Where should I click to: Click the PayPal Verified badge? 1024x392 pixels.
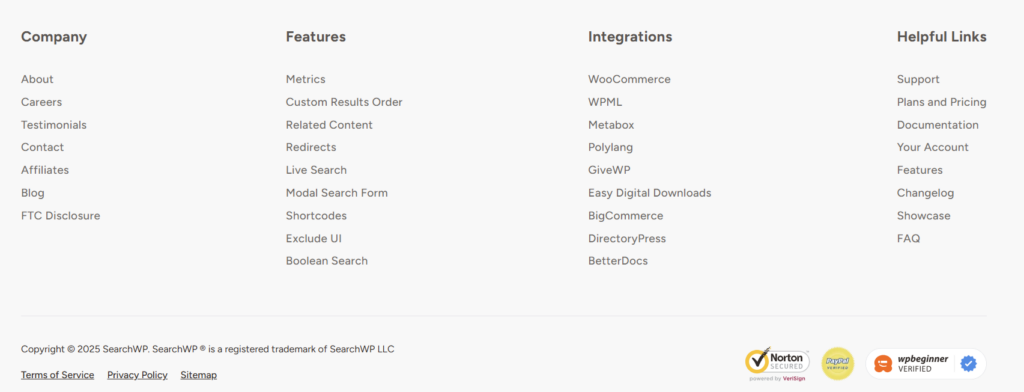pos(838,363)
